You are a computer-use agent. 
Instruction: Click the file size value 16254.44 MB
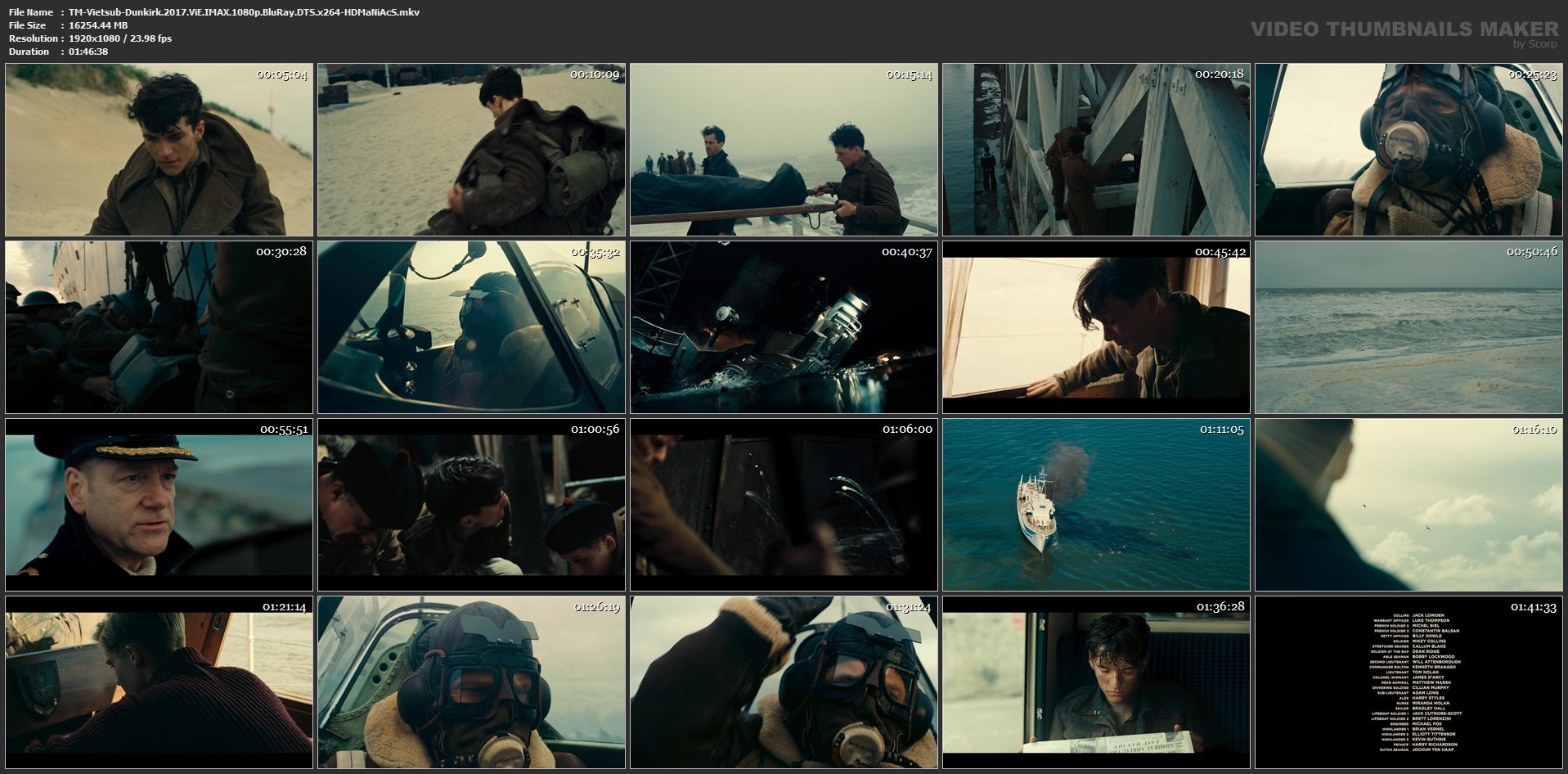(98, 25)
